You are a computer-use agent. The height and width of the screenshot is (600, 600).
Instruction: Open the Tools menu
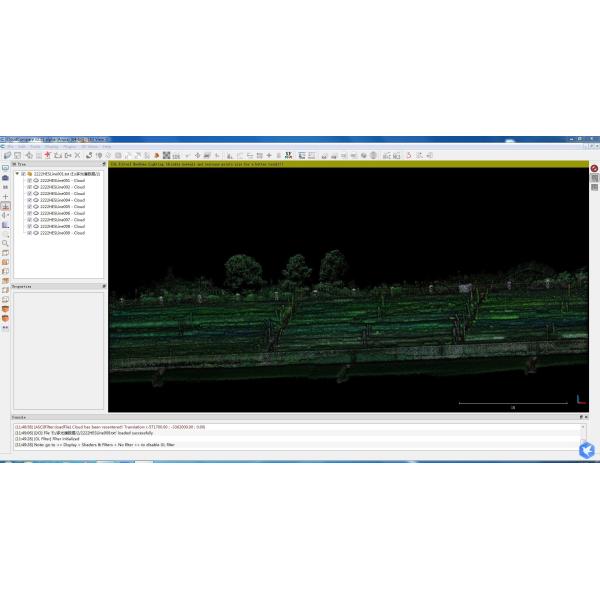35,147
